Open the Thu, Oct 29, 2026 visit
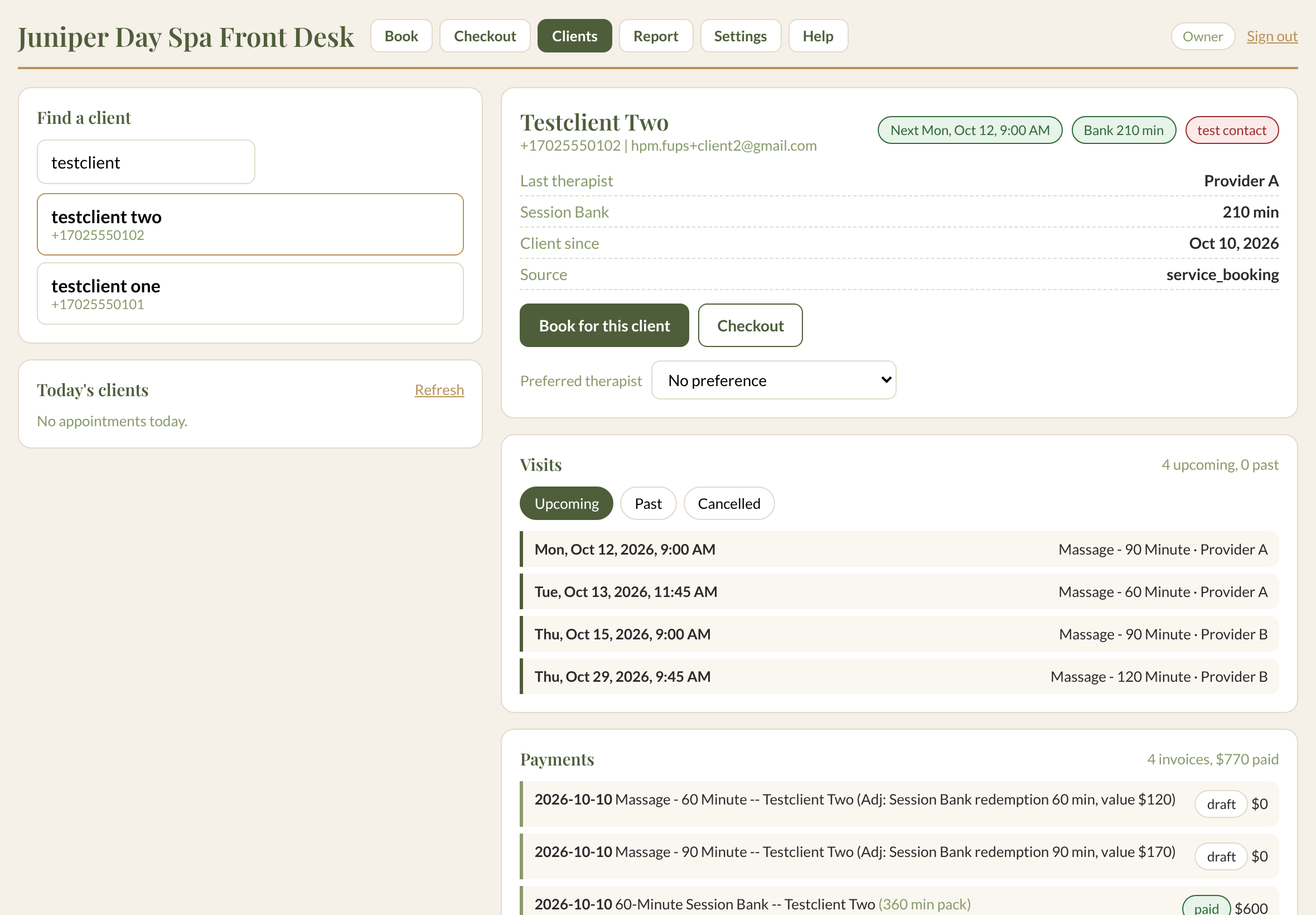1316x915 pixels. pos(899,677)
